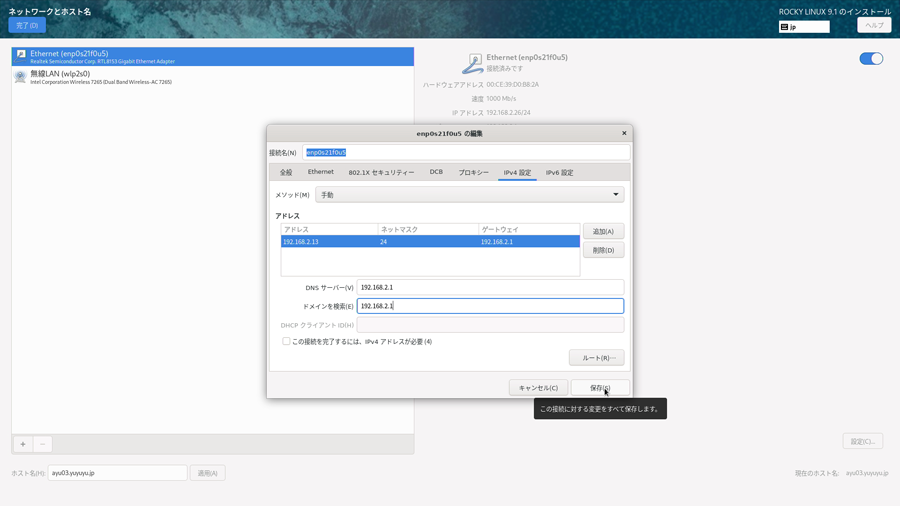Click the 追加 add address button
Image resolution: width=900 pixels, height=506 pixels.
click(x=603, y=231)
